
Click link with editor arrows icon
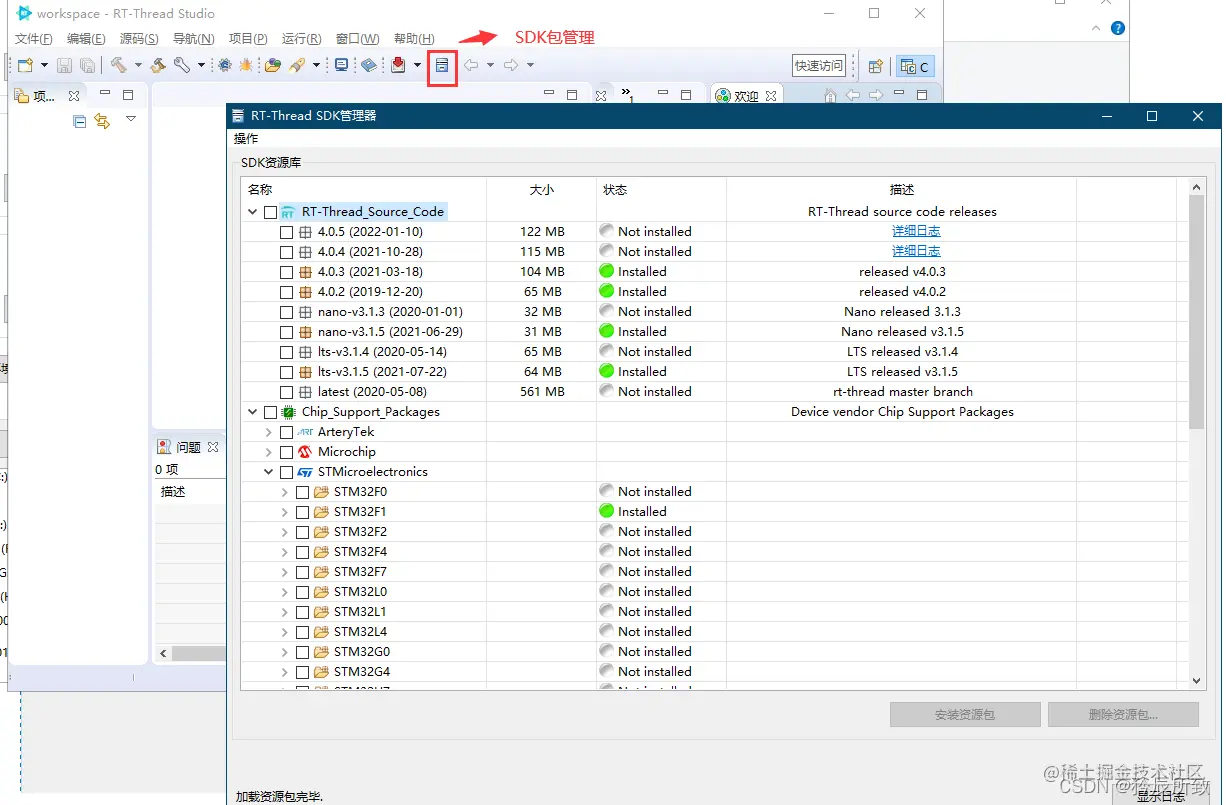102,121
